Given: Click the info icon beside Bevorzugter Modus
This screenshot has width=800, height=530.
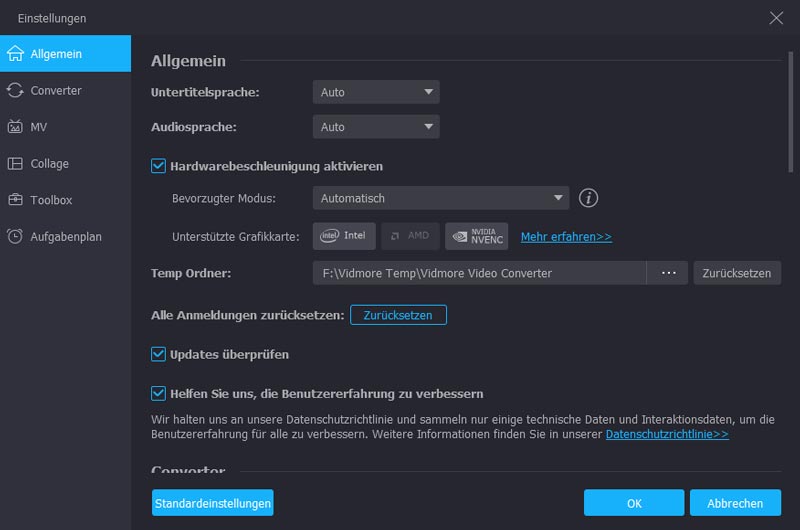Looking at the screenshot, I should coord(589,198).
